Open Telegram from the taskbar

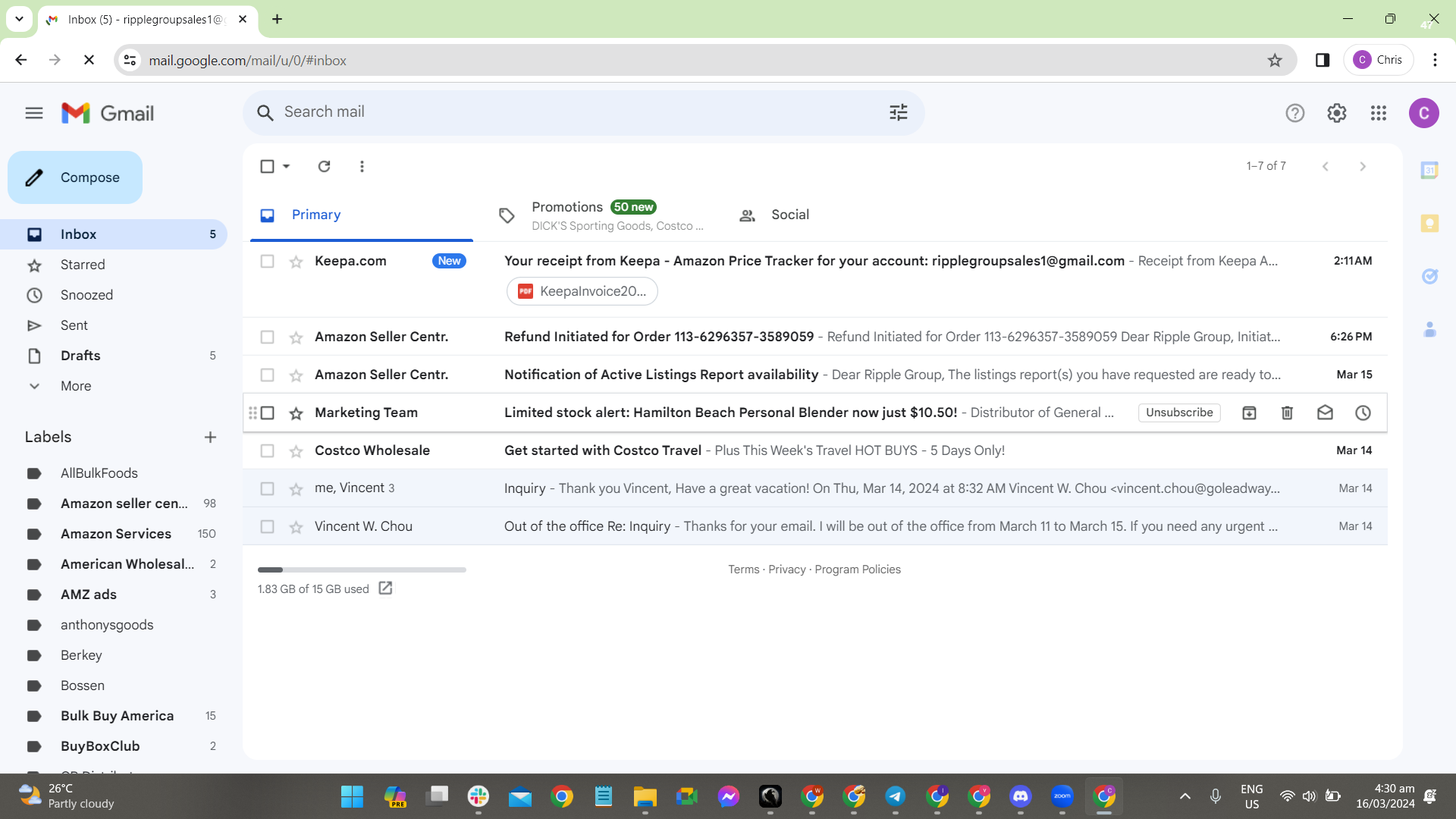pyautogui.click(x=896, y=796)
